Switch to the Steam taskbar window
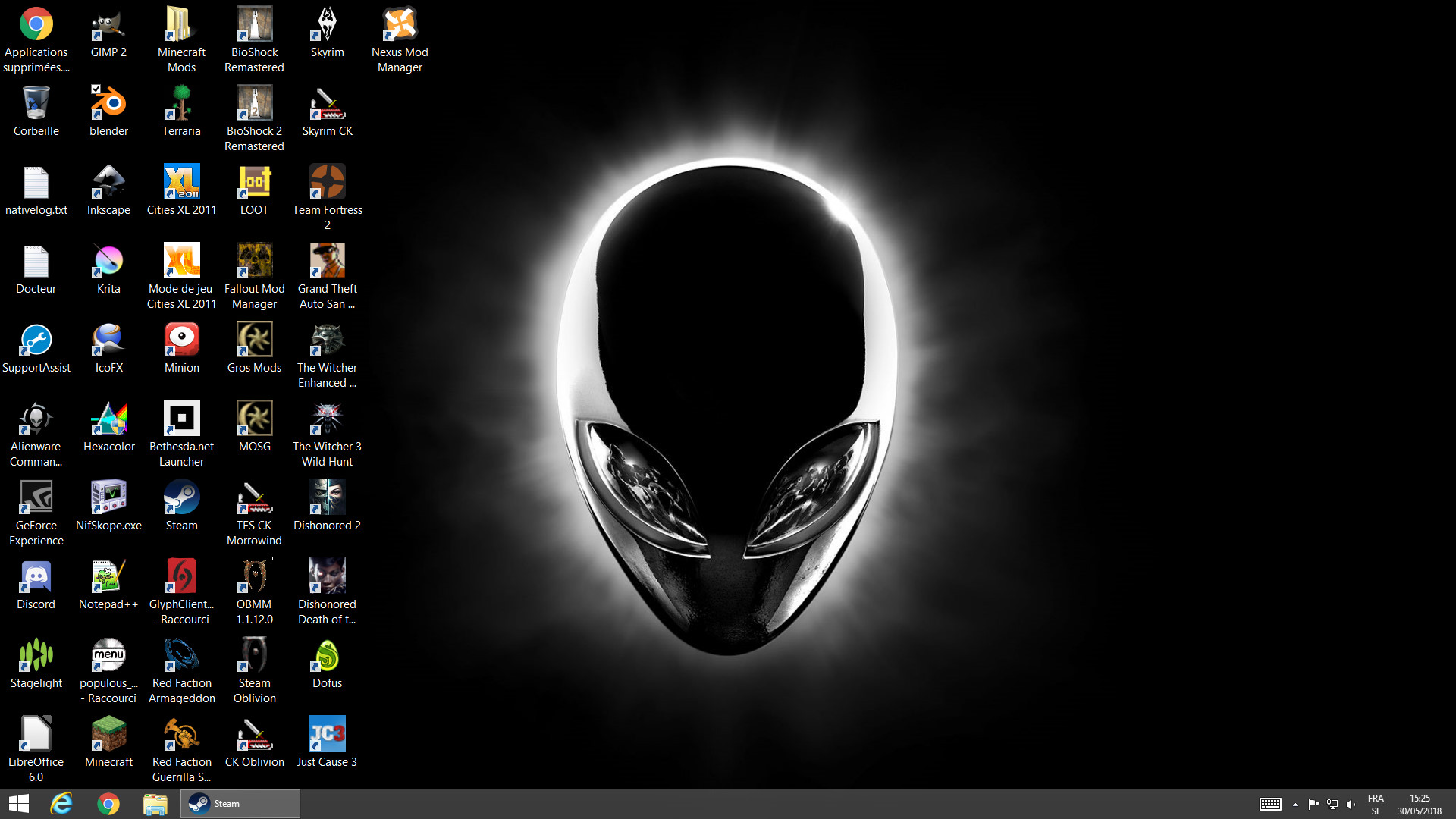Viewport: 1456px width, 819px height. click(x=240, y=804)
